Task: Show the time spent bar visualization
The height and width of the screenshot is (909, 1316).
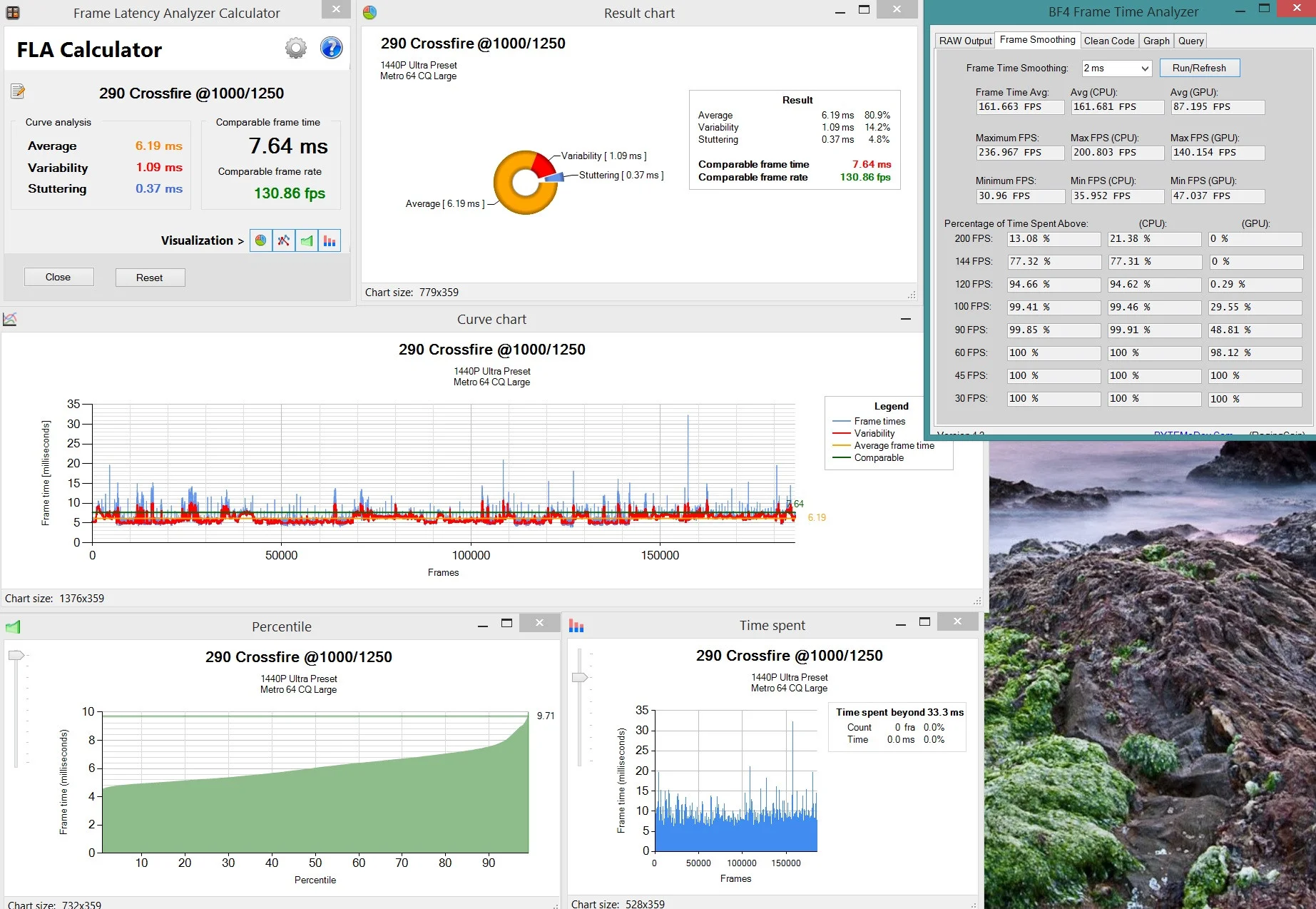Action: click(330, 240)
